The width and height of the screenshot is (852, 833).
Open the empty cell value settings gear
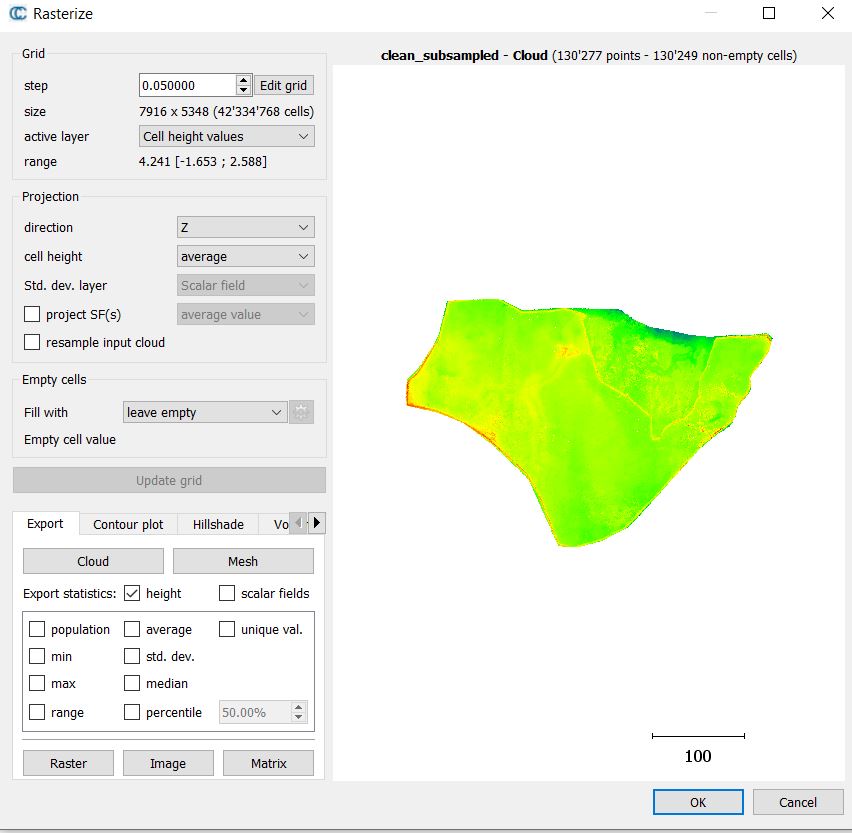(x=301, y=412)
